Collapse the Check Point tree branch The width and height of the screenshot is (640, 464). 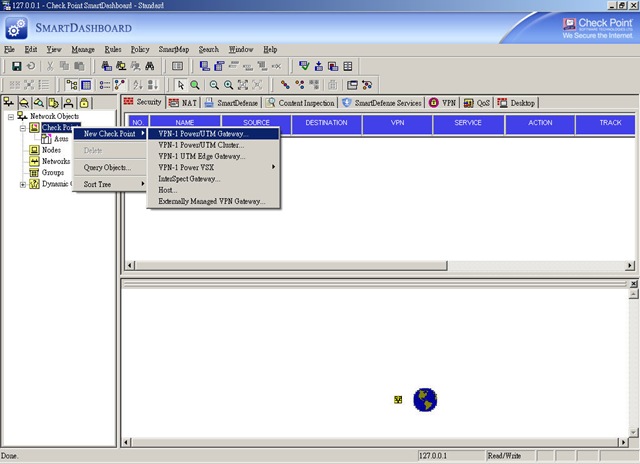click(23, 128)
